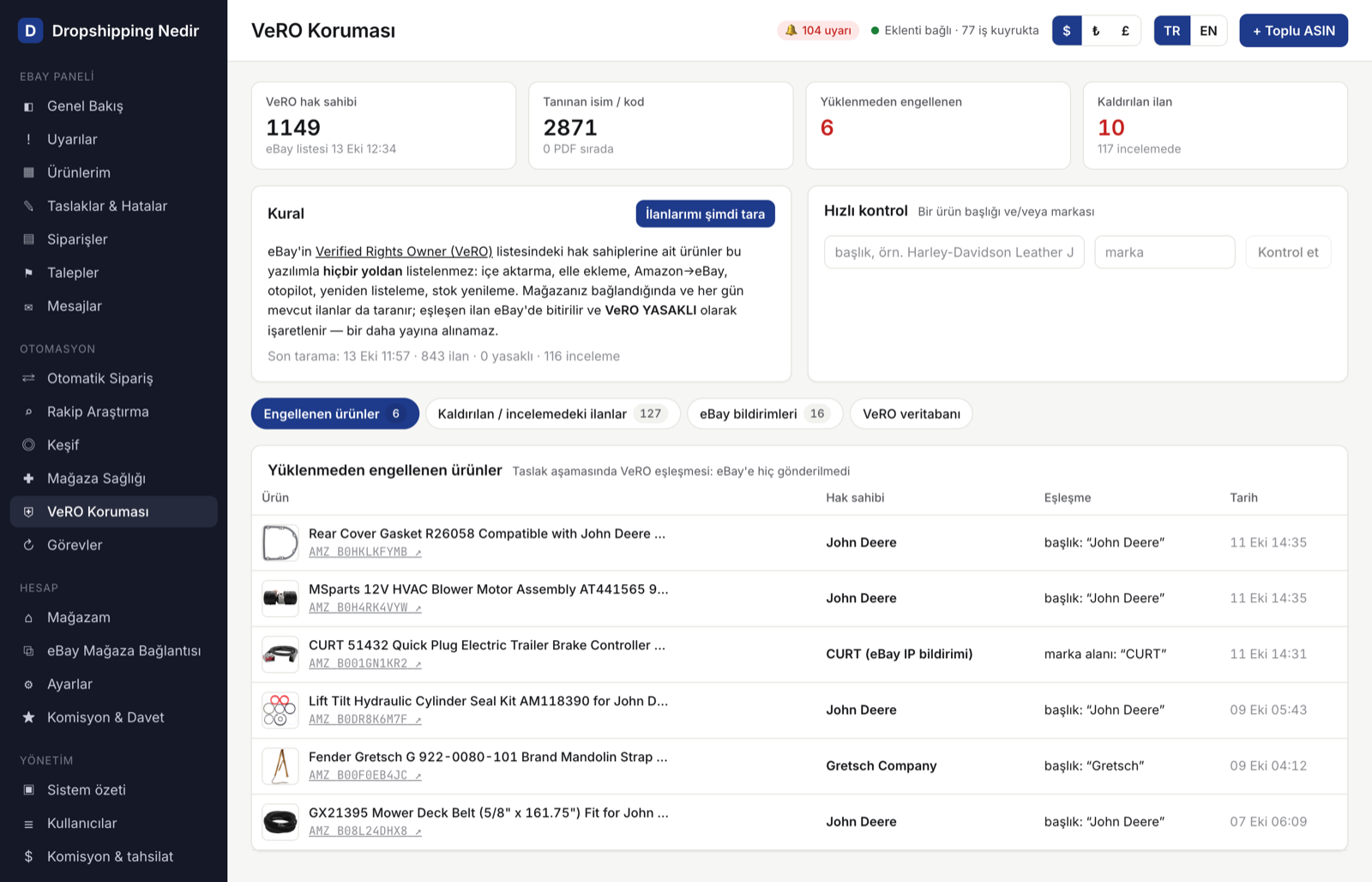1372x882 pixels.
Task: Switch currency to Turkish lira
Action: 1096,31
